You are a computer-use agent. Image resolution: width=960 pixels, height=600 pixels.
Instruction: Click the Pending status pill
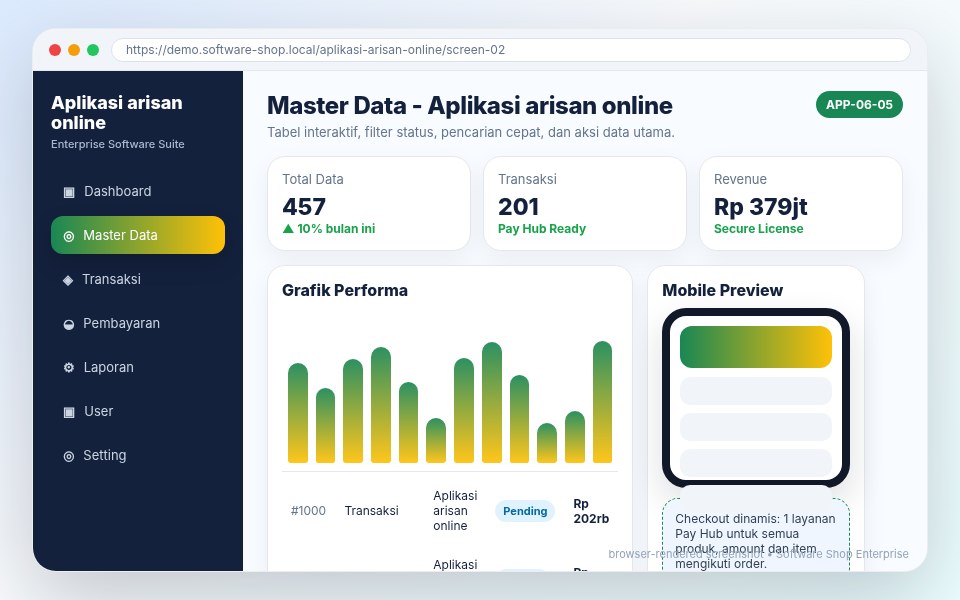(x=525, y=511)
